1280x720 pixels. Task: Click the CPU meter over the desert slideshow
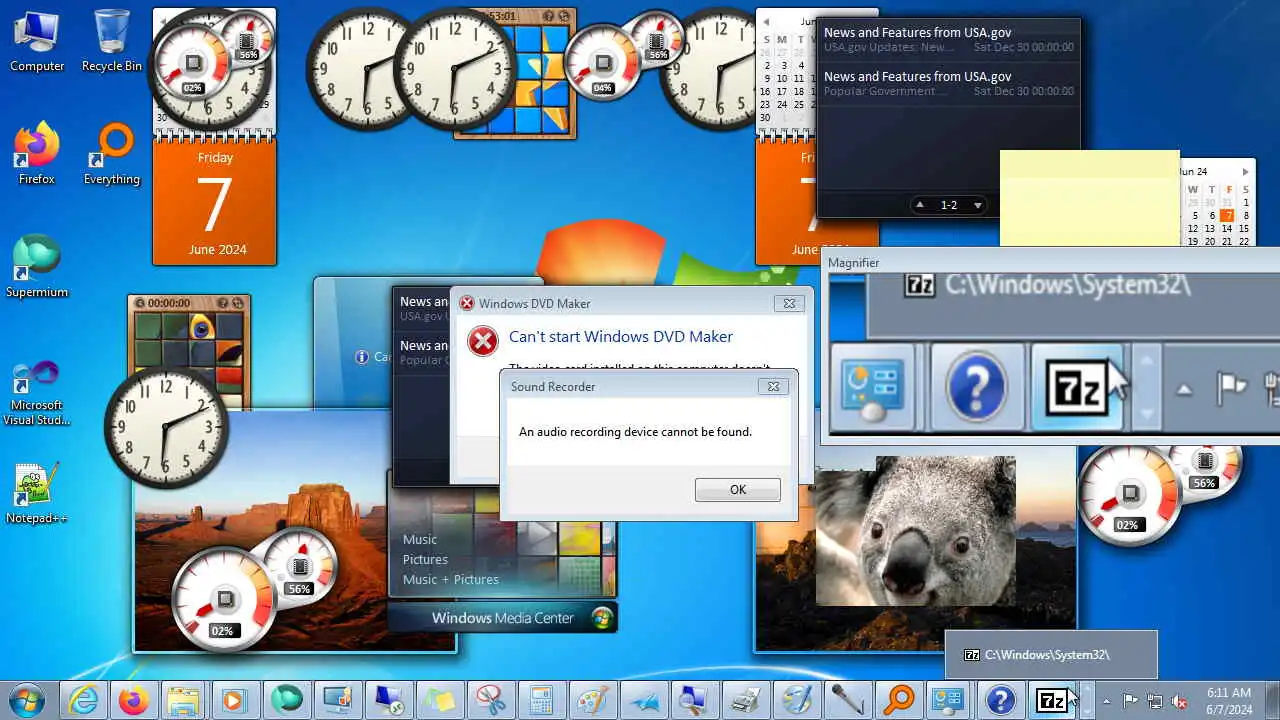coord(224,601)
